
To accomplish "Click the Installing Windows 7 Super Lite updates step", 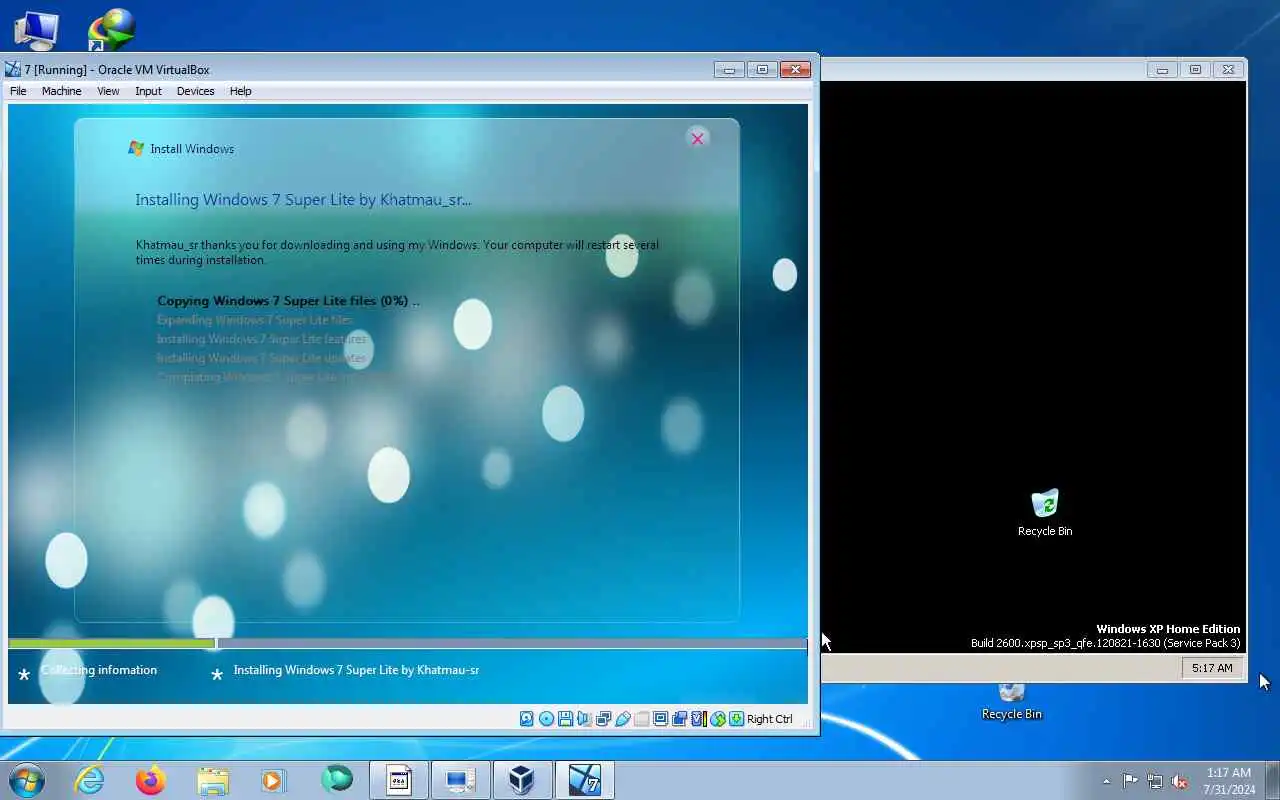I will point(262,358).
